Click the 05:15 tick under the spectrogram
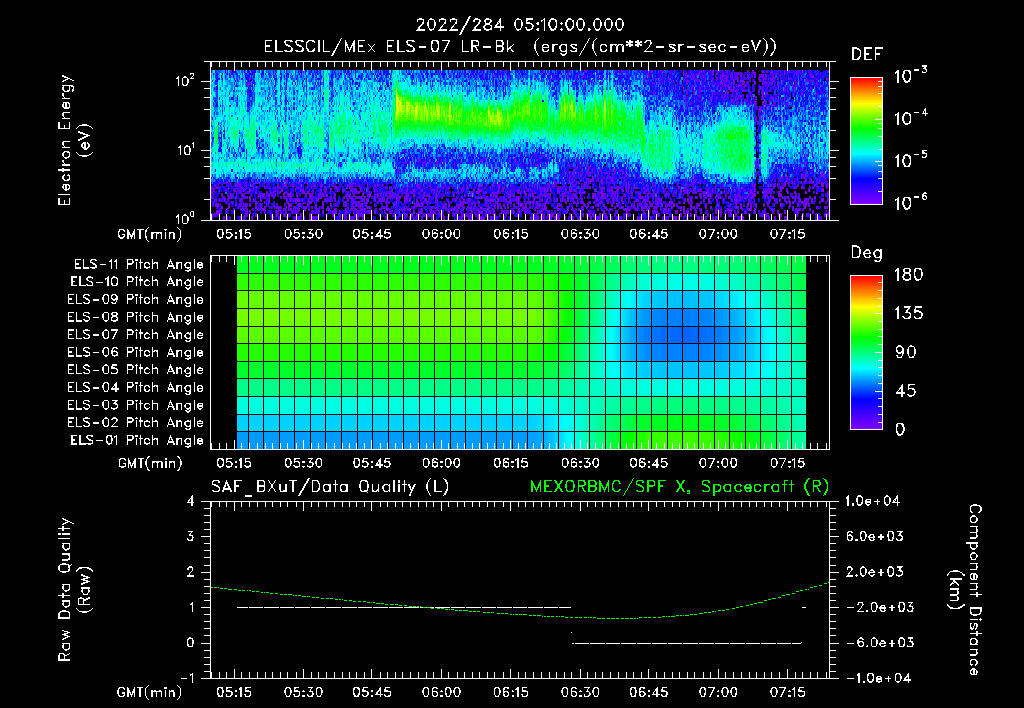Screen dimensions: 1024x708 234,234
